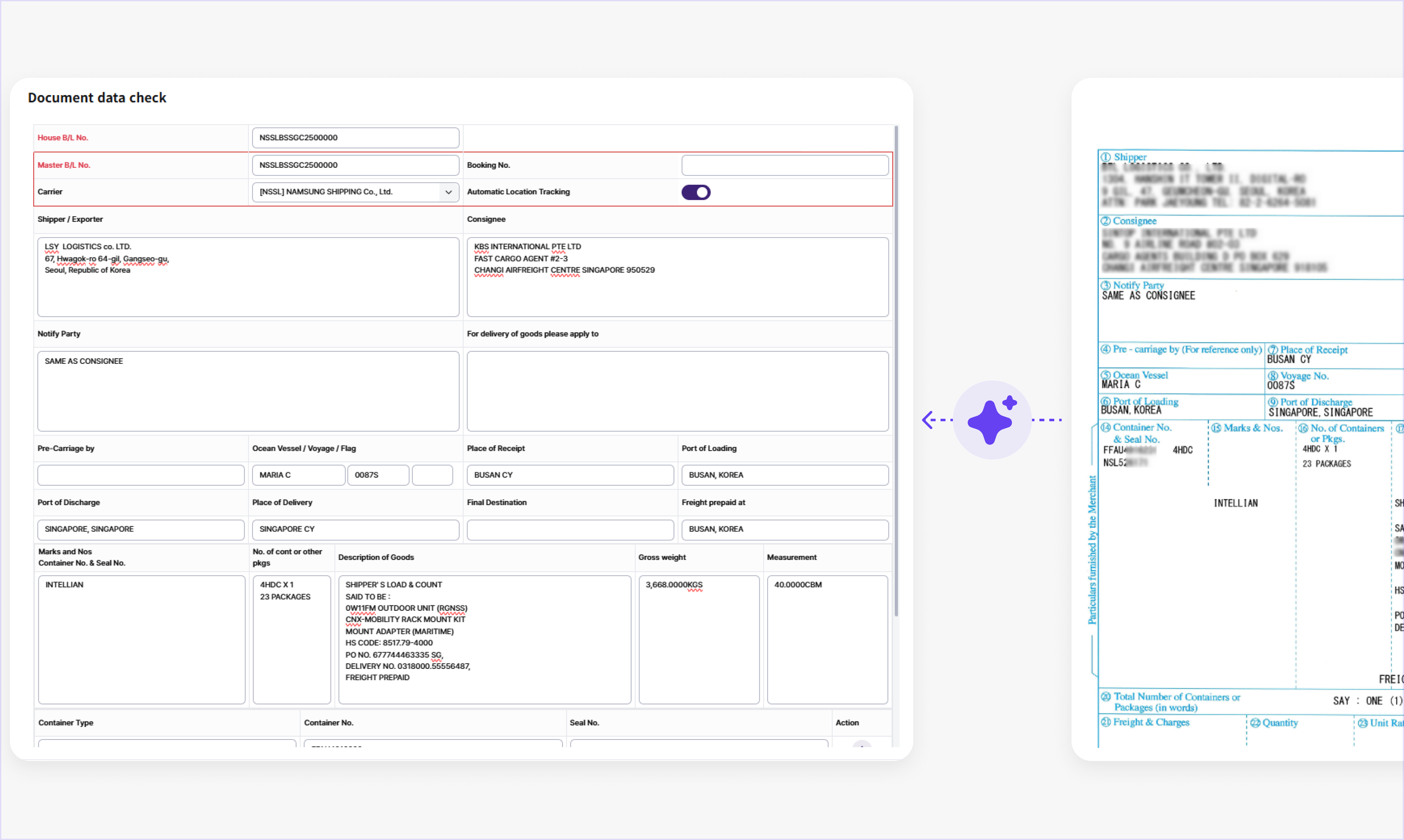Click the empty Flag field
Viewport: 1404px width, 840px height.
click(x=432, y=475)
